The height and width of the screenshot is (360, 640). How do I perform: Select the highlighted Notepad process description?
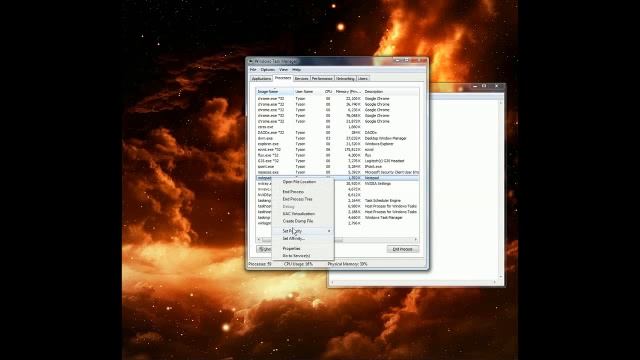pyautogui.click(x=371, y=178)
